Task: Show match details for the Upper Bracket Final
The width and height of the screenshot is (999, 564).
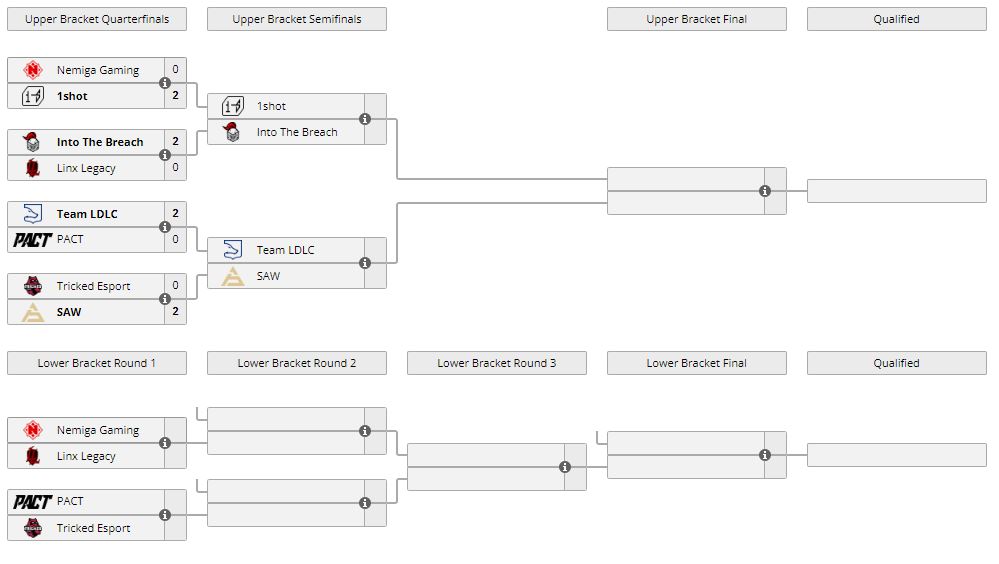Action: (x=765, y=191)
